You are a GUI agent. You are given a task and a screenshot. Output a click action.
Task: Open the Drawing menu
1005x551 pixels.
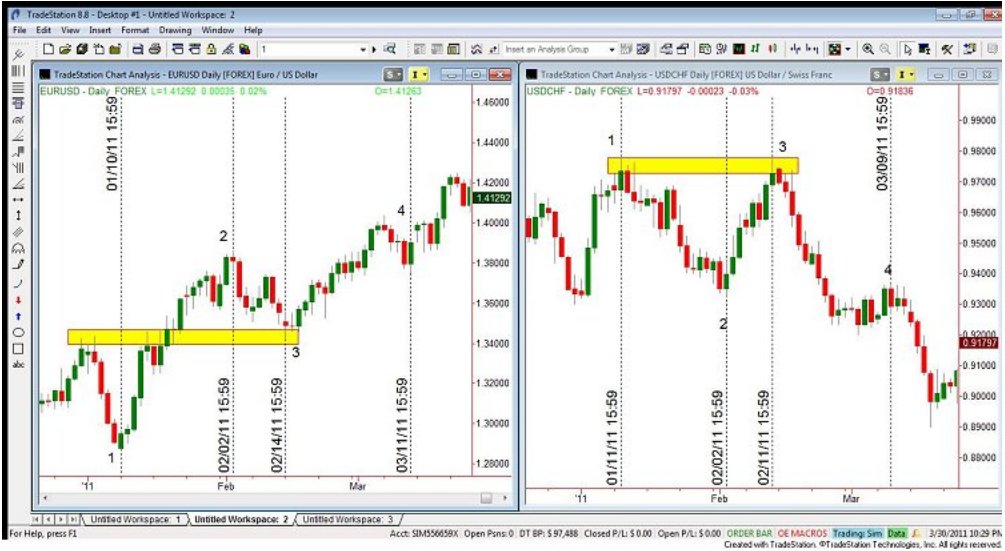[x=175, y=30]
